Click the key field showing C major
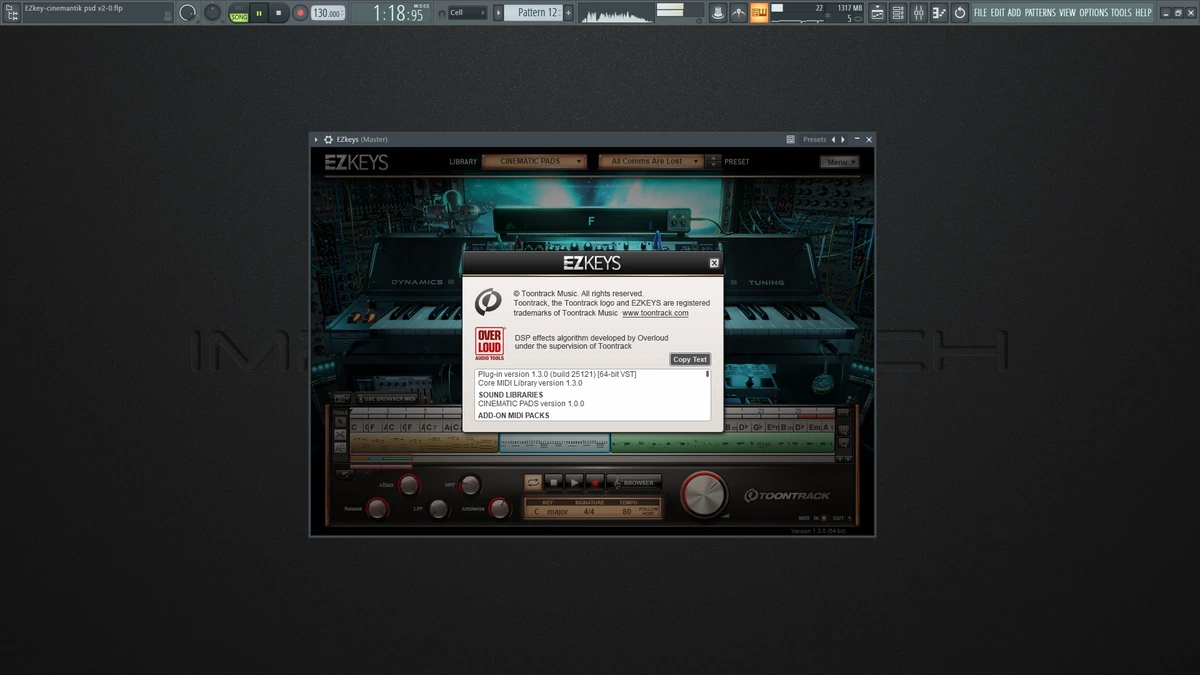 coord(551,511)
